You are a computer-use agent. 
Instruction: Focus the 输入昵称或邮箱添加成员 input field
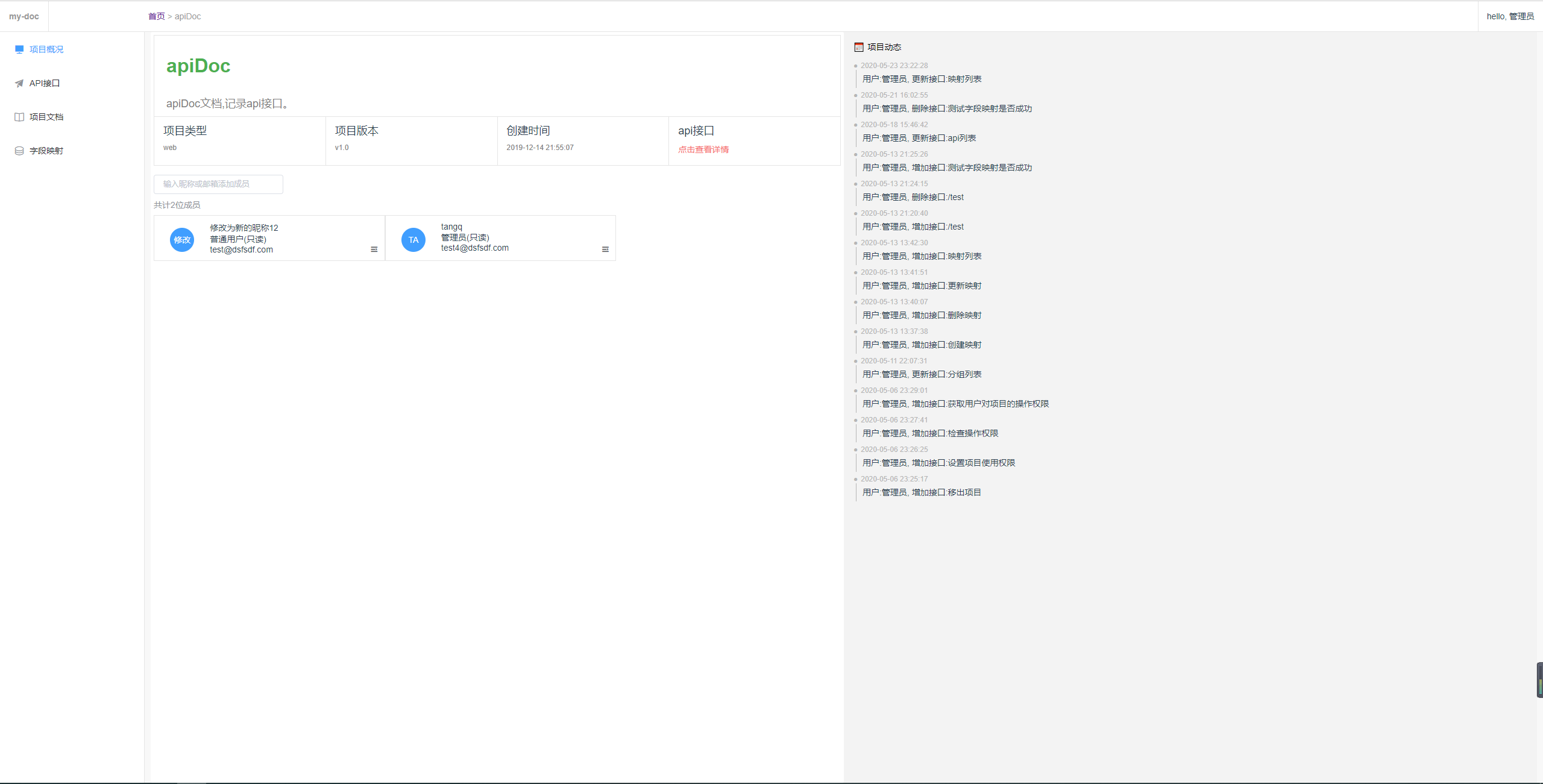218,184
